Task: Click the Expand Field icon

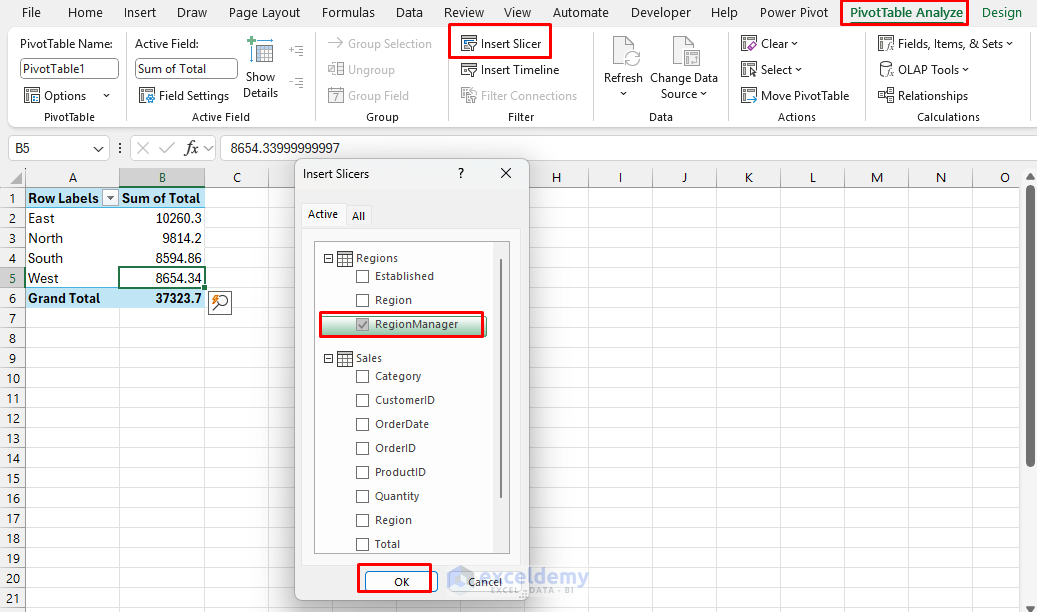Action: point(296,50)
